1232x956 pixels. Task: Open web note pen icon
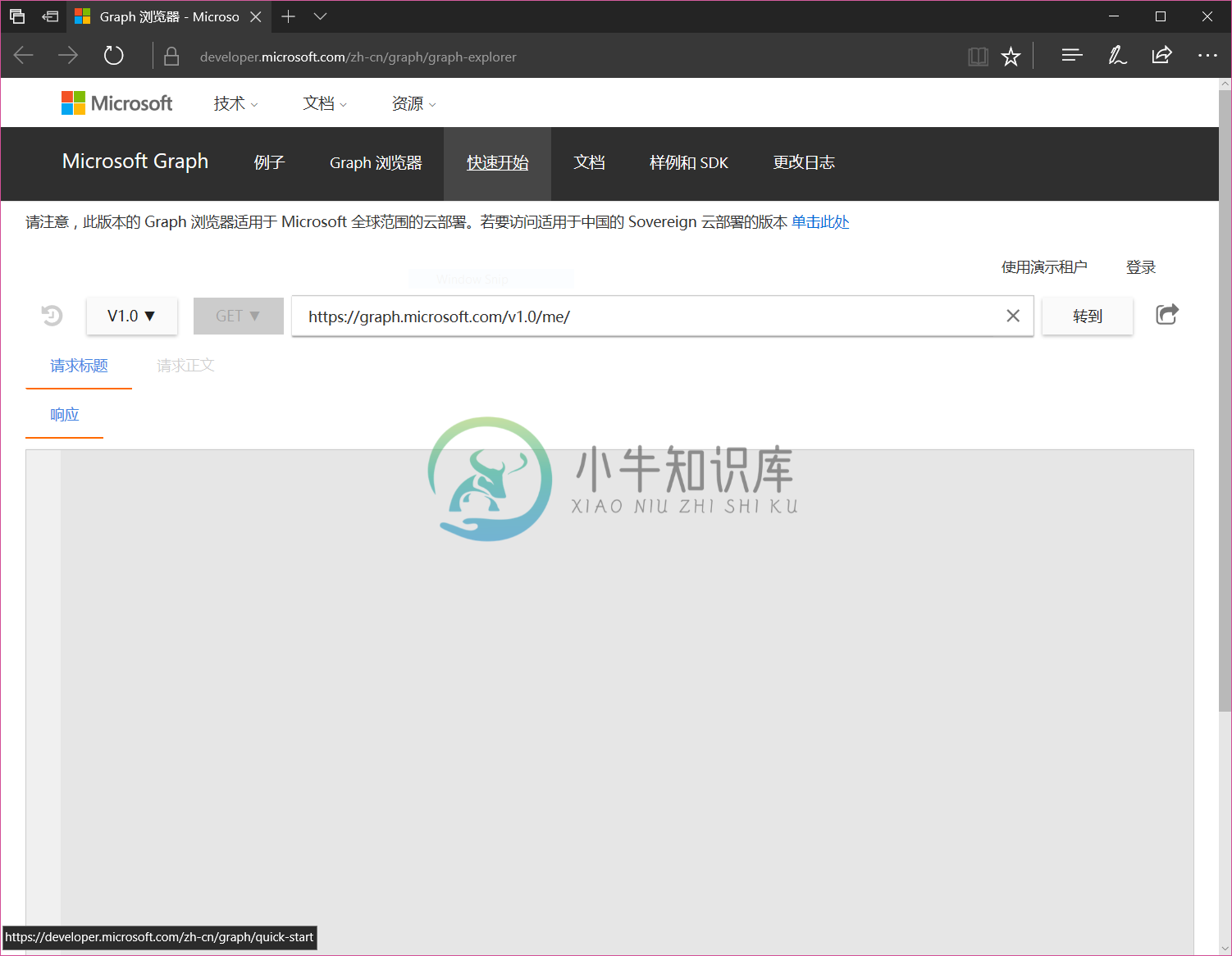tap(1117, 56)
